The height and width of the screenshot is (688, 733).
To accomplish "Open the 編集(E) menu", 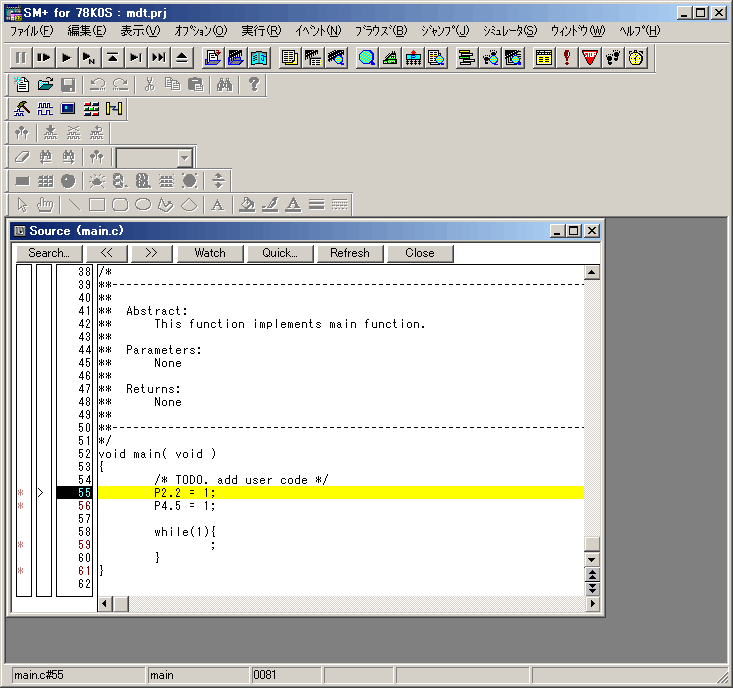I will (x=87, y=31).
